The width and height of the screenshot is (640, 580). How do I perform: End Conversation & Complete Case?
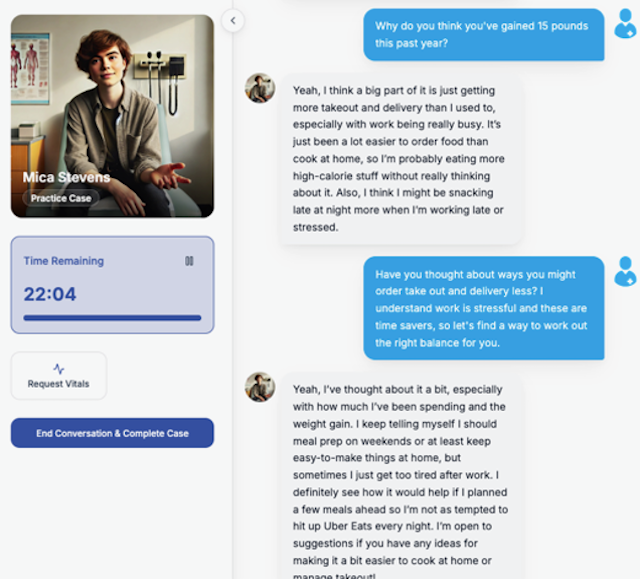(112, 433)
